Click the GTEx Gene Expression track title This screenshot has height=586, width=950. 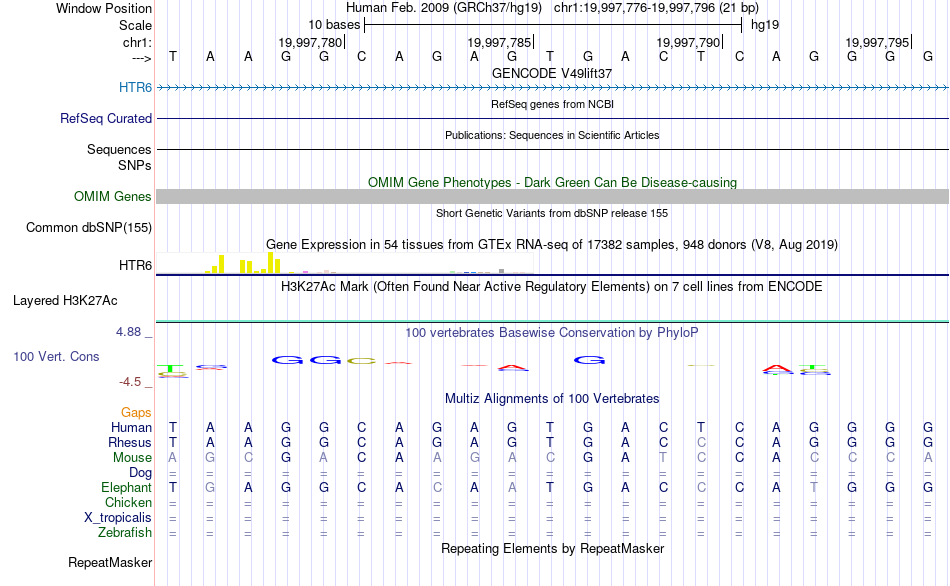[x=552, y=245]
